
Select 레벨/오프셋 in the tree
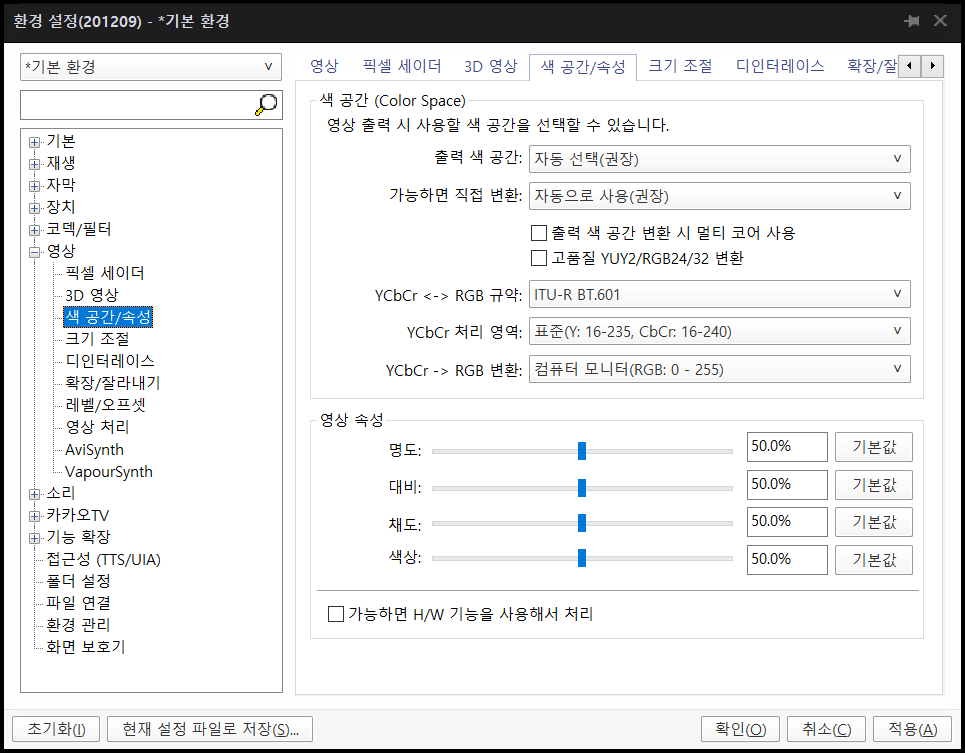(105, 405)
